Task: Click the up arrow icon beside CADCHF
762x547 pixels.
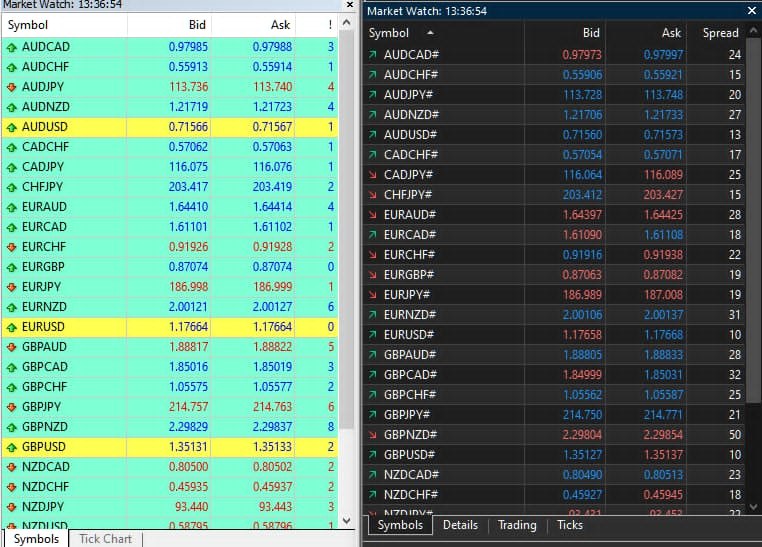Action: [12, 147]
